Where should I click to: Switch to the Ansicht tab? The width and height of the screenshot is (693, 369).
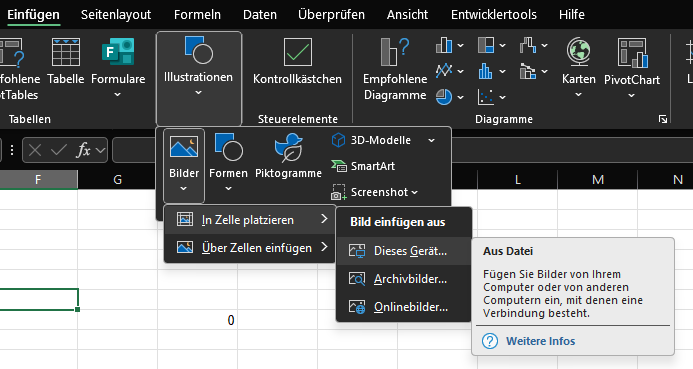tap(407, 15)
